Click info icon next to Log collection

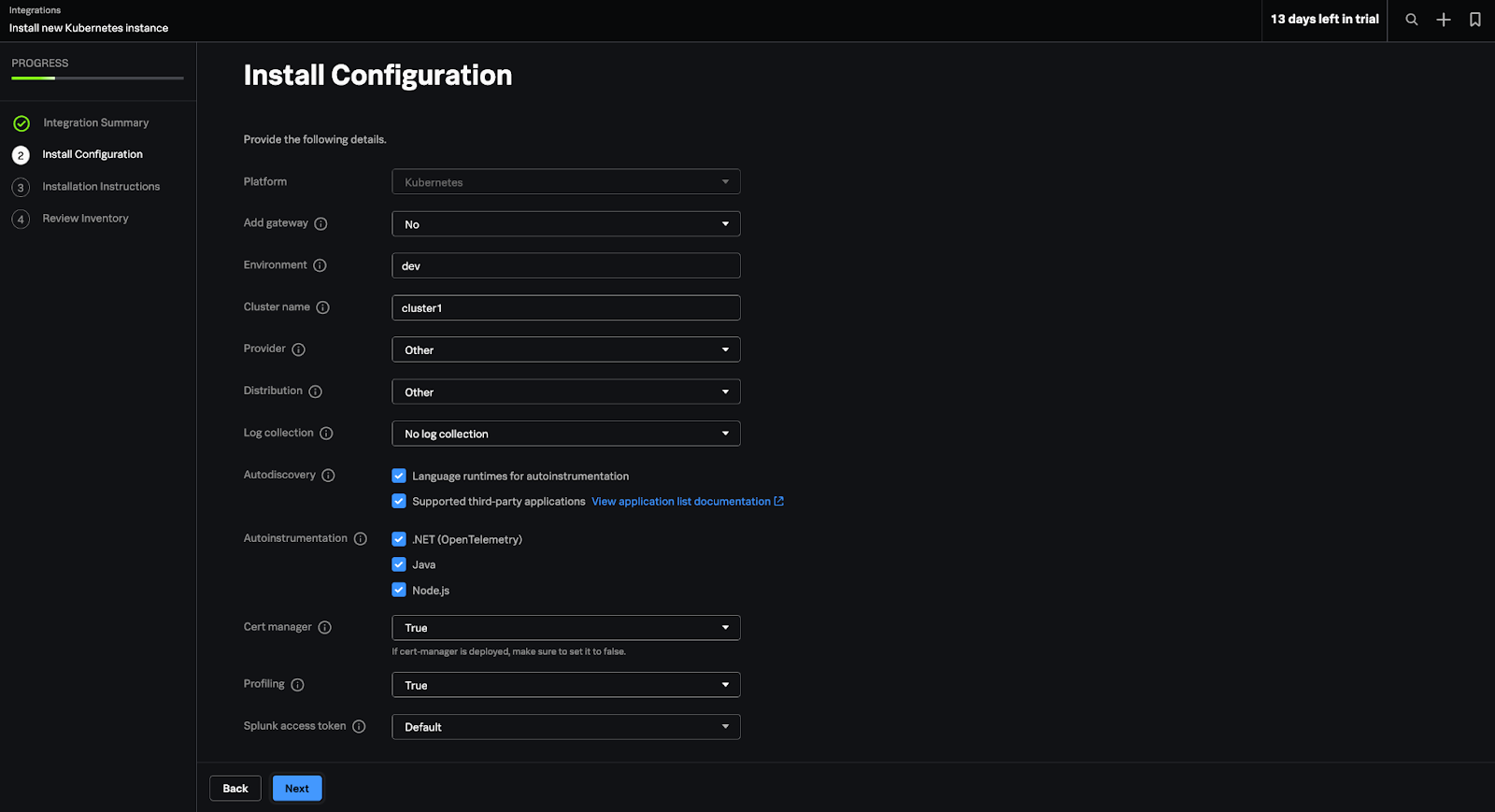tap(326, 434)
